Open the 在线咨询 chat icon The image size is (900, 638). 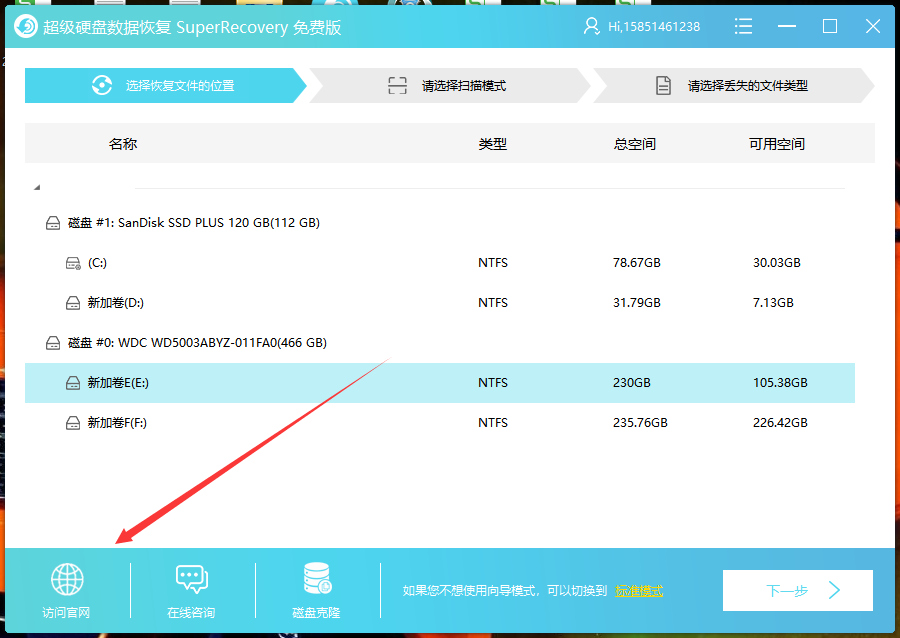192,579
